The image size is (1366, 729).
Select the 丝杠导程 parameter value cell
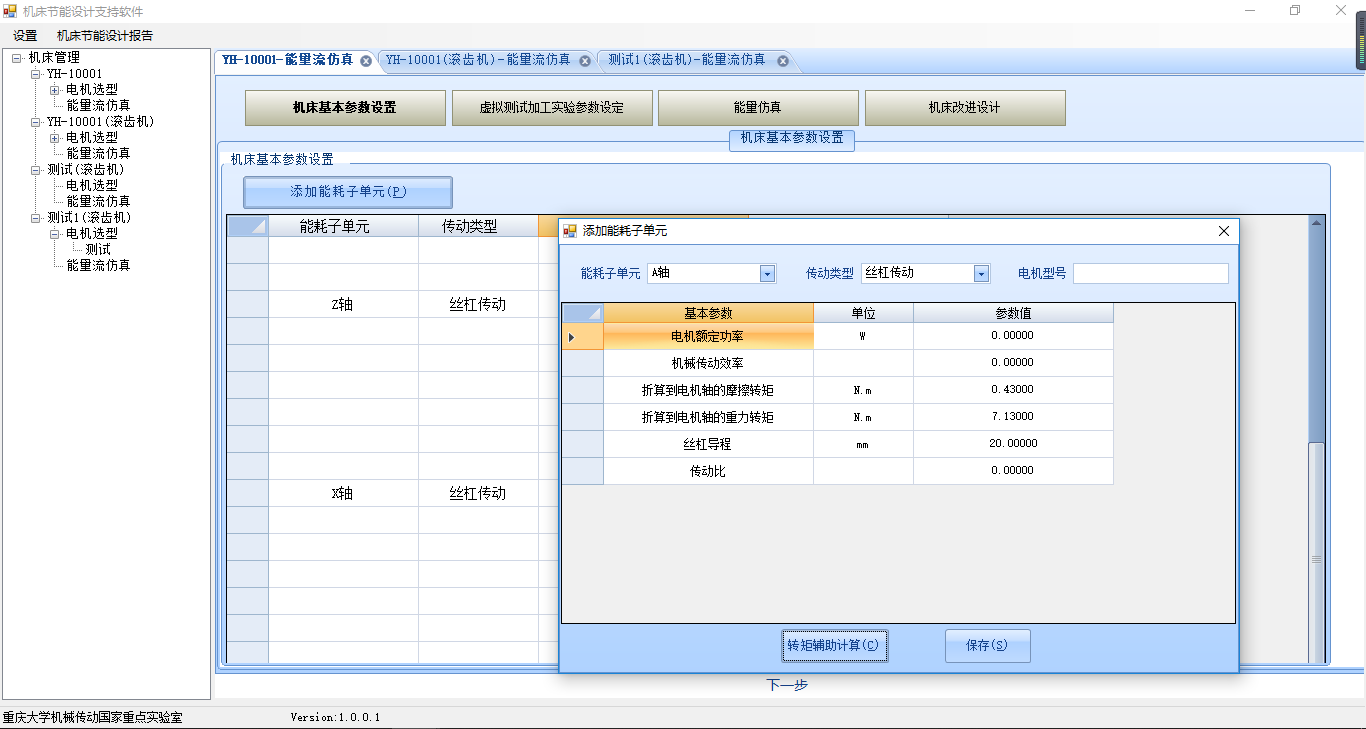[x=1012, y=444]
